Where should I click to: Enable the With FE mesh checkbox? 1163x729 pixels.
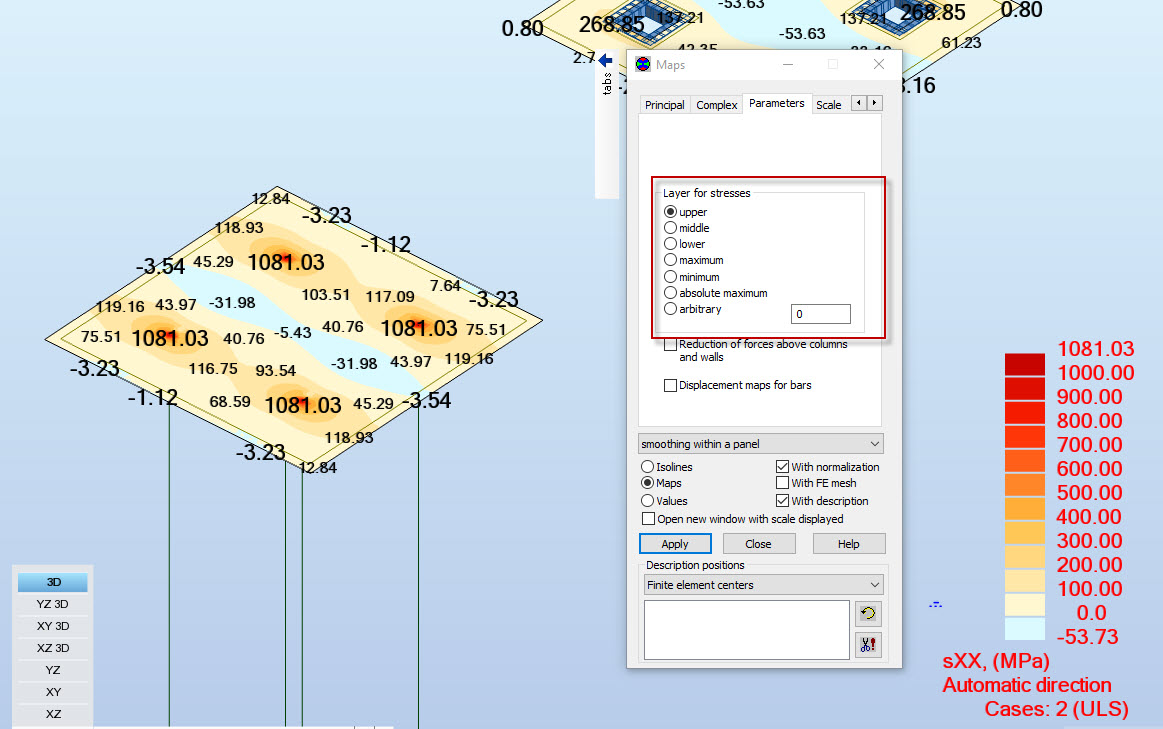[x=783, y=483]
